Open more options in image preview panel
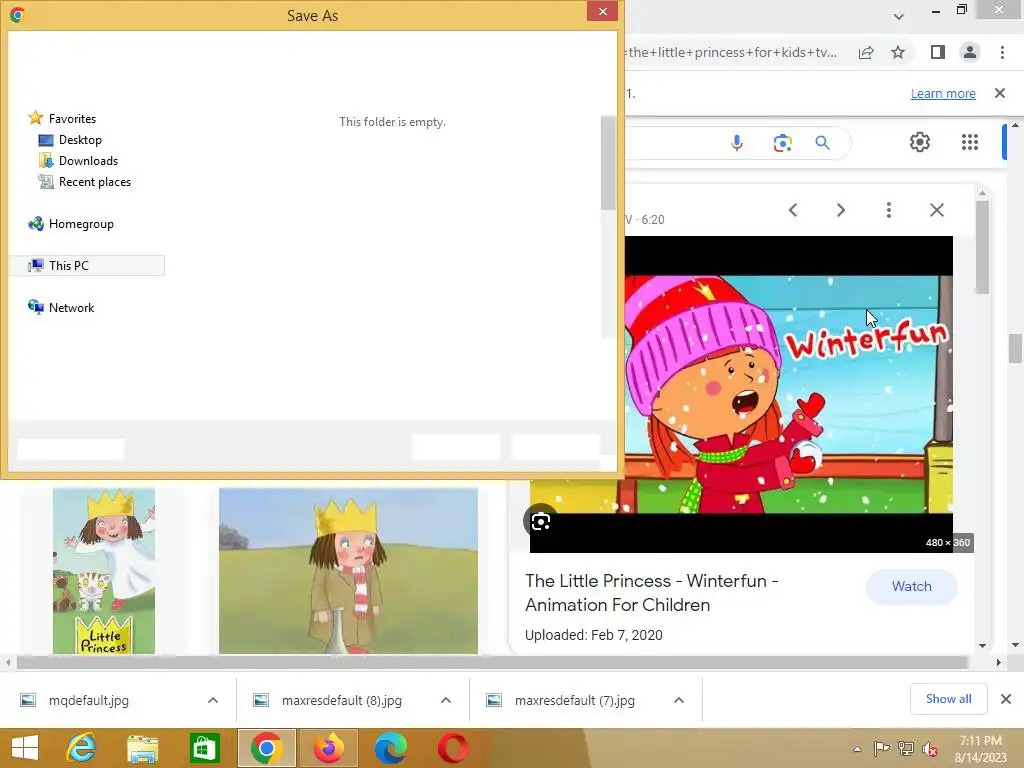 pyautogui.click(x=888, y=210)
